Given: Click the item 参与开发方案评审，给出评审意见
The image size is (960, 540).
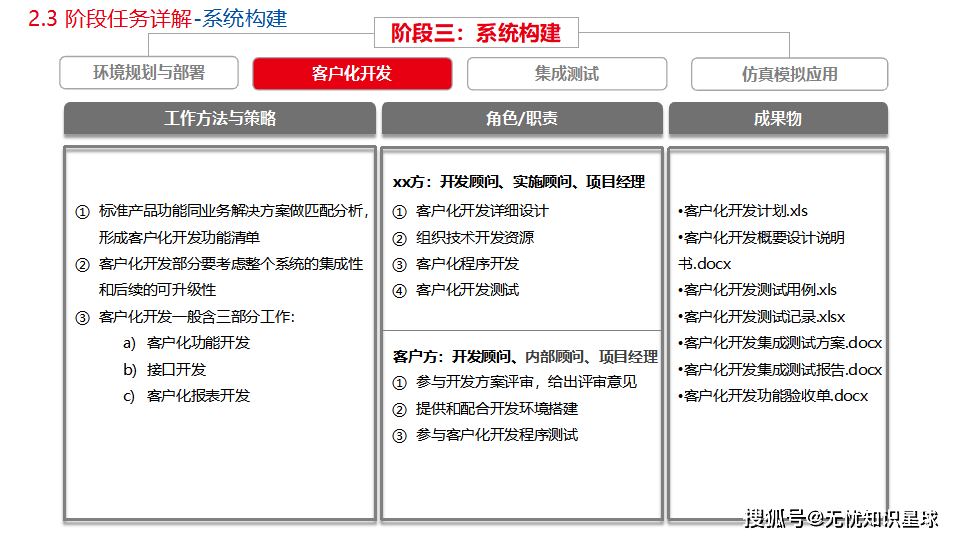Looking at the screenshot, I should [527, 382].
